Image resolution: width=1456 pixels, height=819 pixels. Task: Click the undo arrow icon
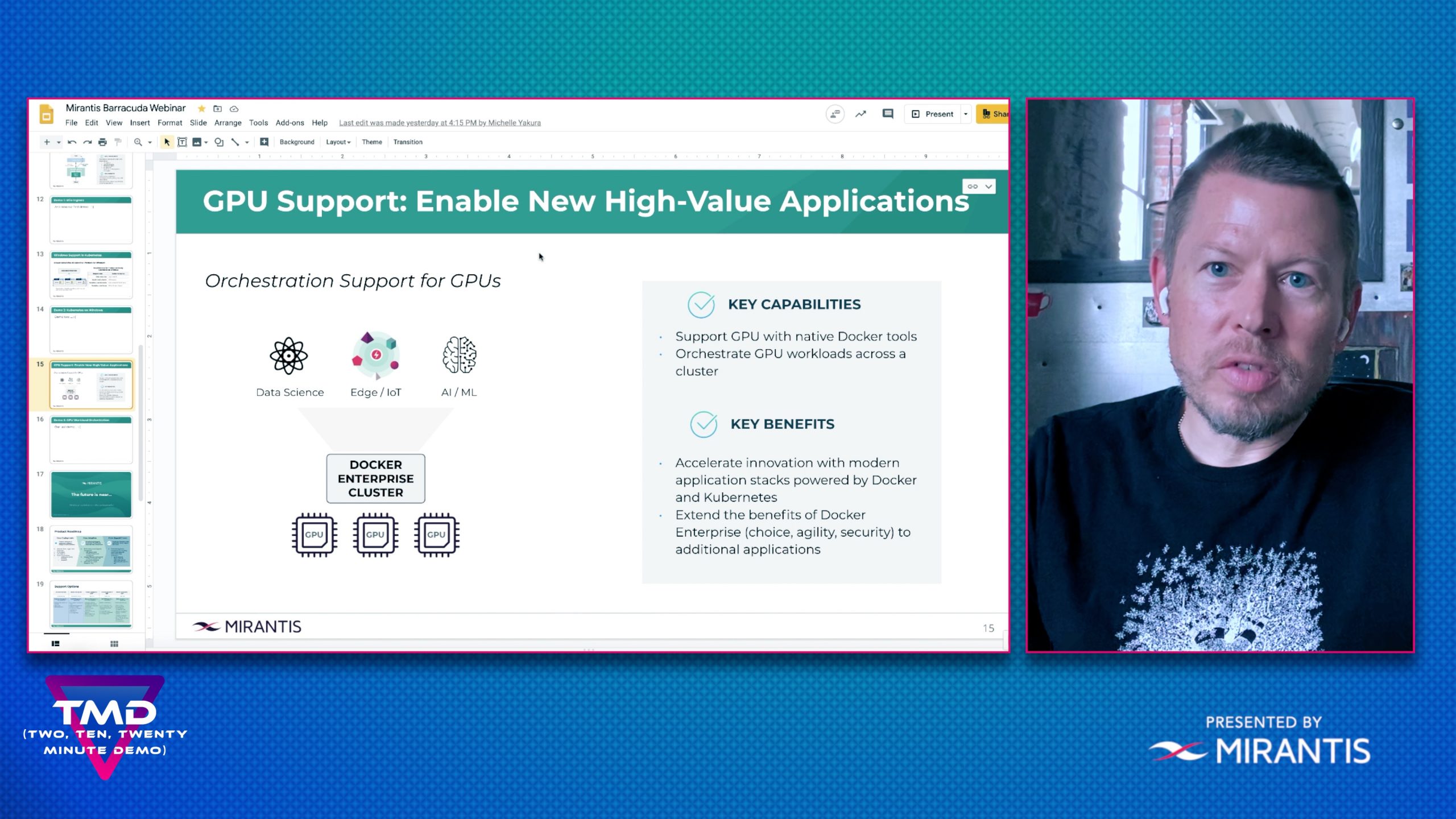(x=72, y=142)
